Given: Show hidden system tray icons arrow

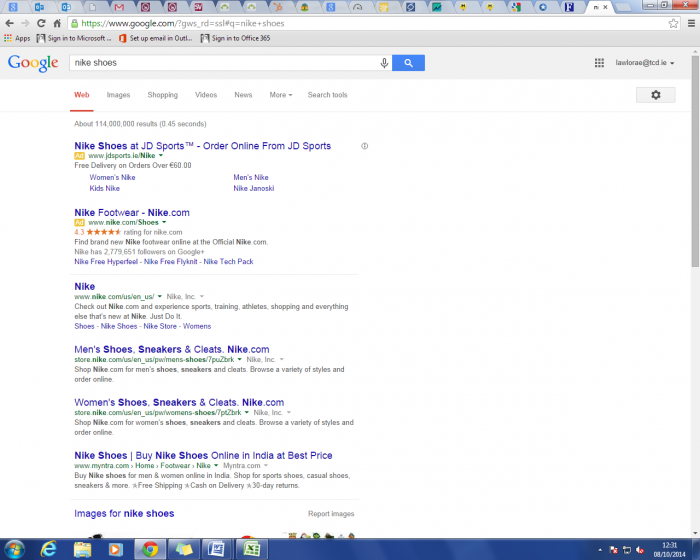Looking at the screenshot, I should click(x=600, y=550).
